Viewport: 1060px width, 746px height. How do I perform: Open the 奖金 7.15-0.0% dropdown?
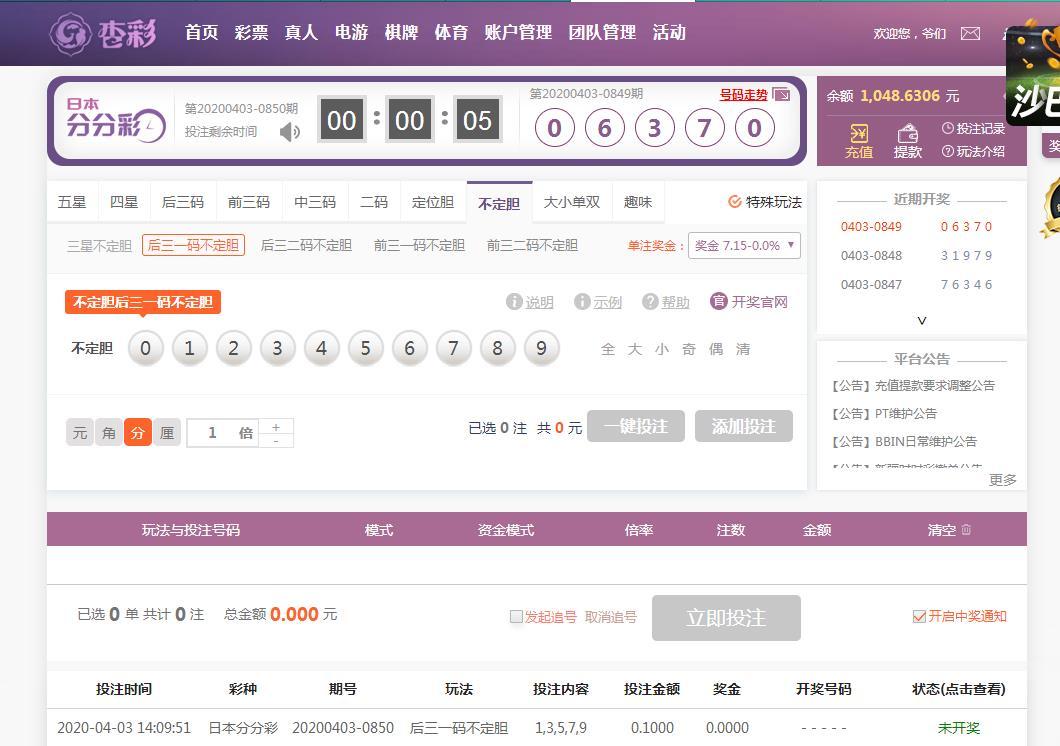(744, 245)
